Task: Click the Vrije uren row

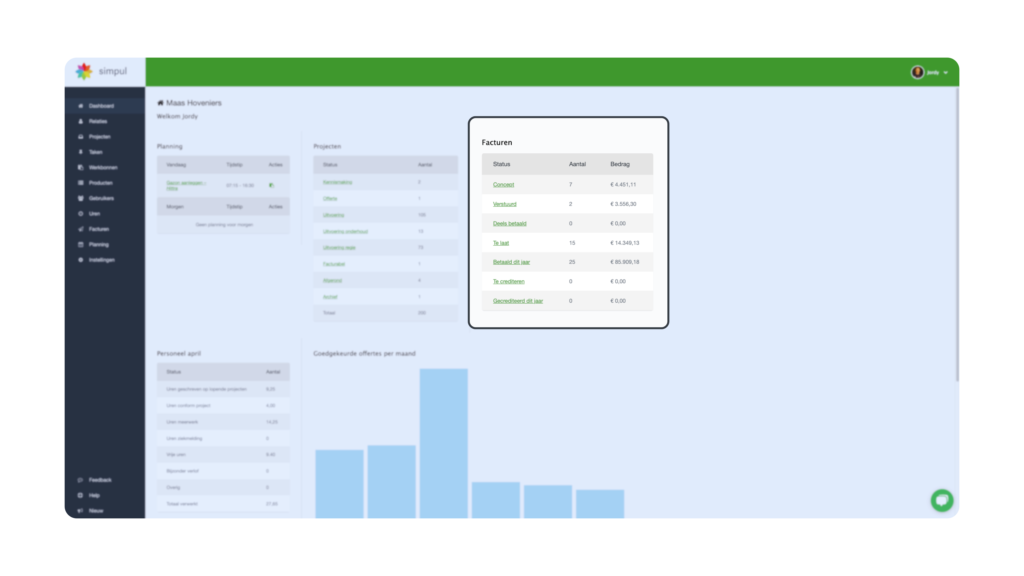Action: point(223,455)
